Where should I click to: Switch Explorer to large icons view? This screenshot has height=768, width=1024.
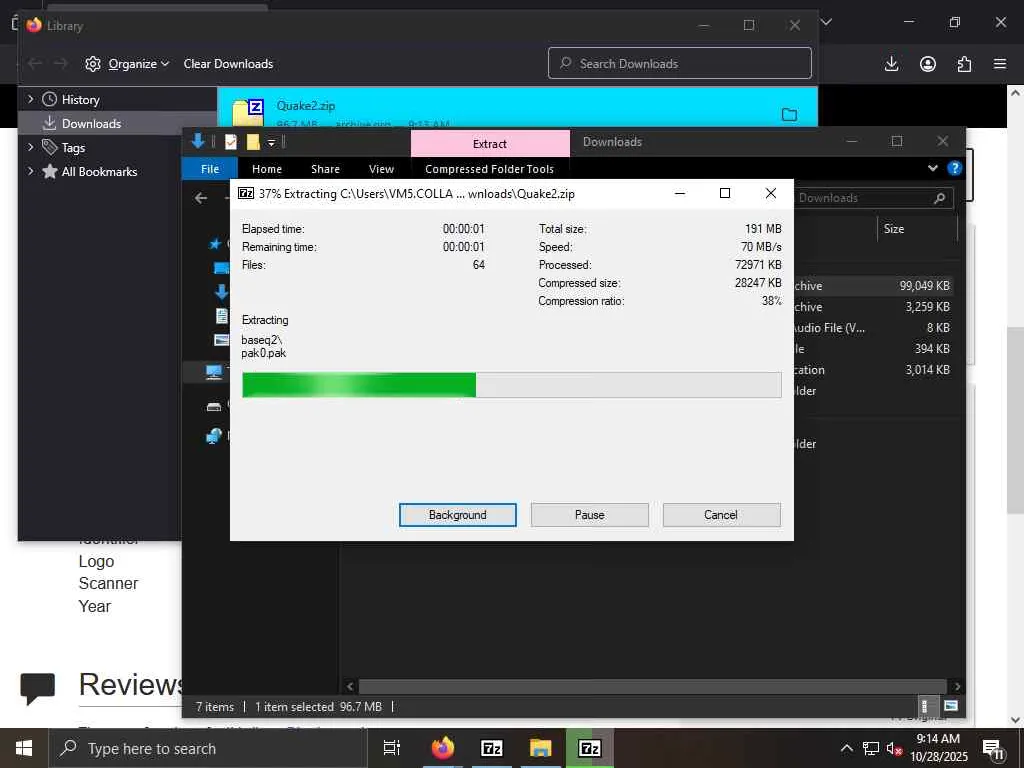tap(951, 706)
